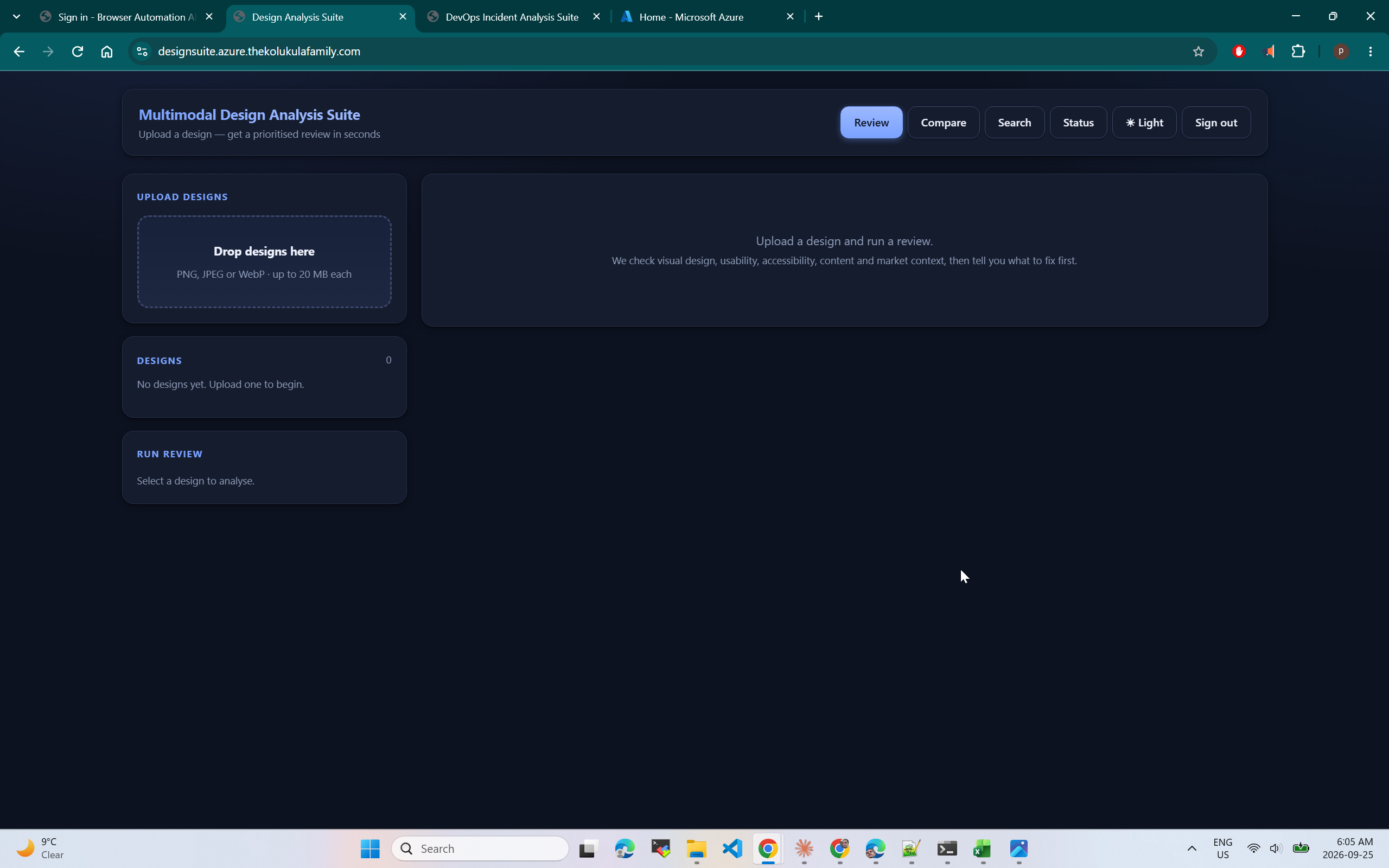Go to the Search section
Image resolution: width=1389 pixels, height=868 pixels.
click(1014, 122)
